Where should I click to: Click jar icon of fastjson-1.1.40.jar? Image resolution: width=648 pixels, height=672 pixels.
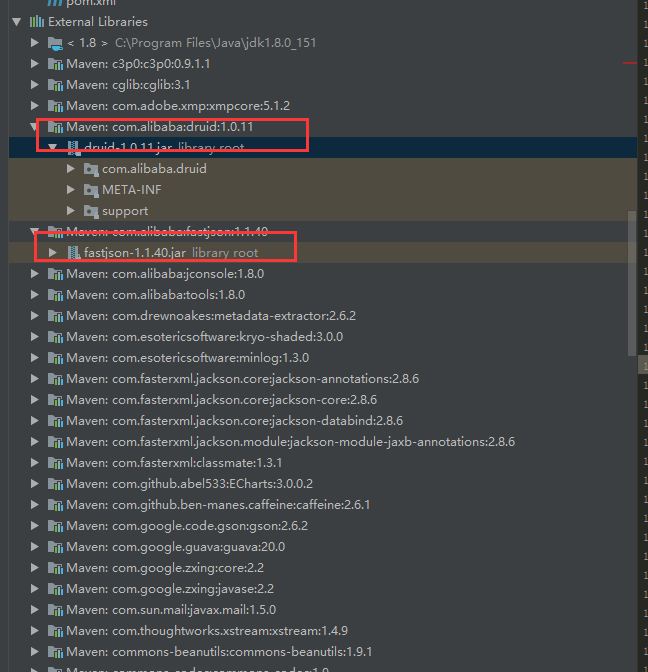point(74,253)
